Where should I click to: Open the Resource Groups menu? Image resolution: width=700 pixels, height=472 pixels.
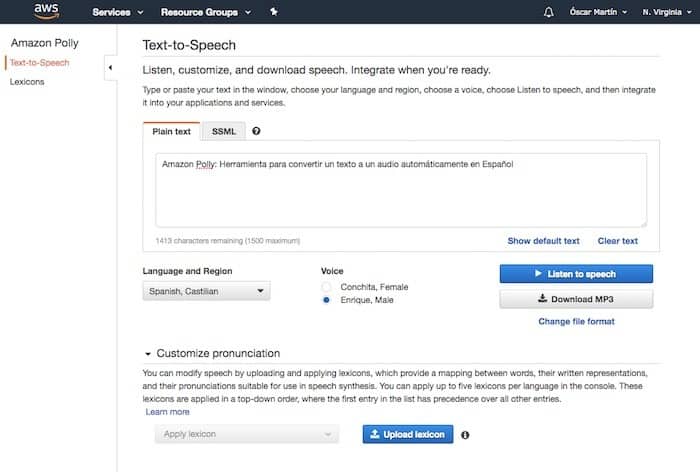[206, 12]
